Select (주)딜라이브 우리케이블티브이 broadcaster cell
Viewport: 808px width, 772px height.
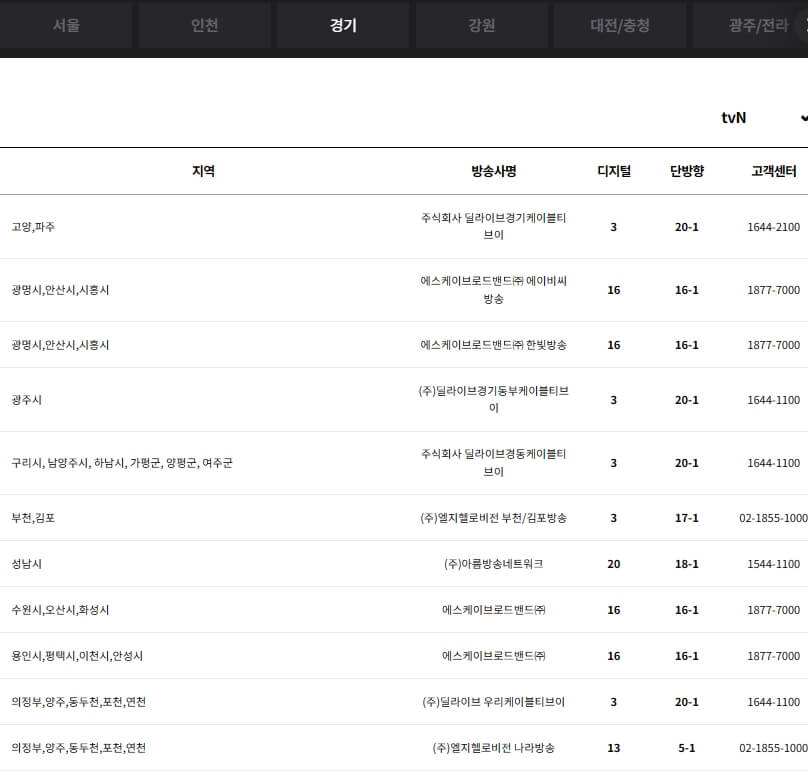[494, 702]
